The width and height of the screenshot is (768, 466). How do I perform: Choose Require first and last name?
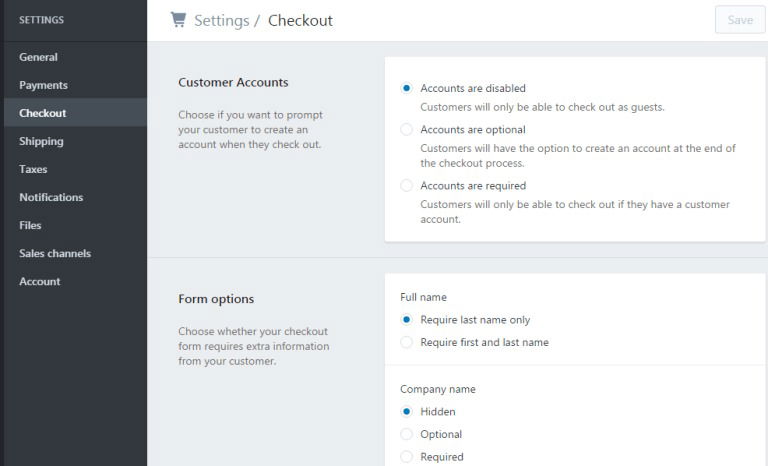pyautogui.click(x=406, y=342)
